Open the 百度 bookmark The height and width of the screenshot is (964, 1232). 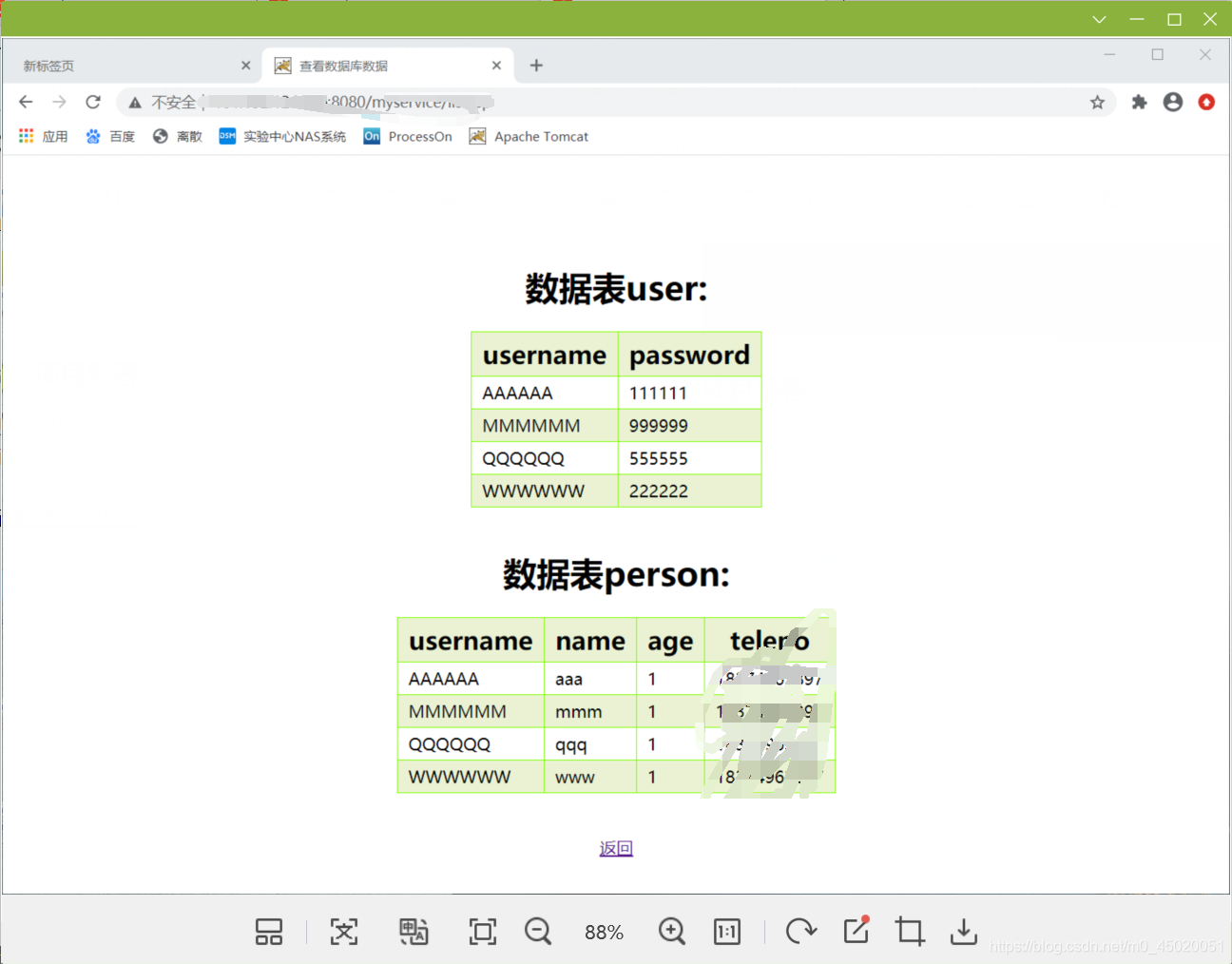point(110,136)
